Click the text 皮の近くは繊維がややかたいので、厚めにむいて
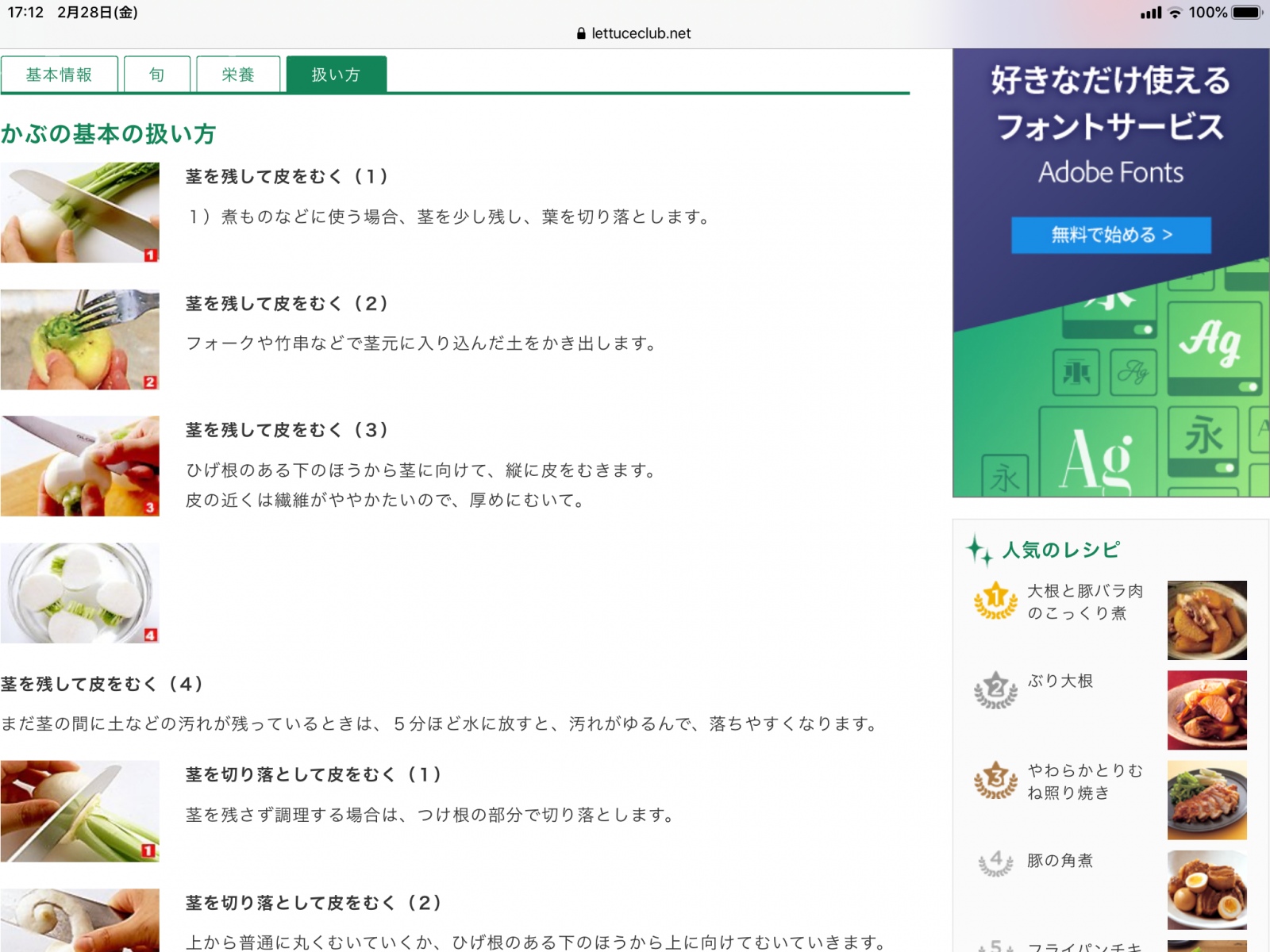 point(386,501)
